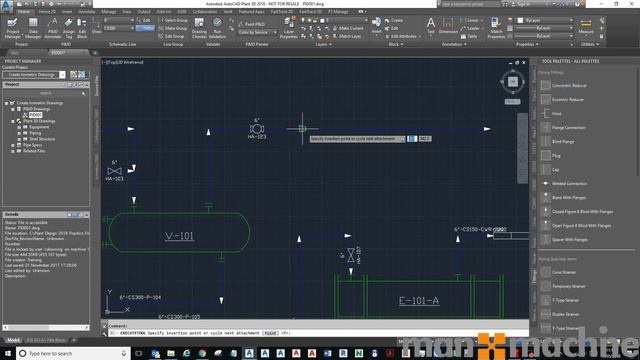The image size is (640, 360).
Task: Click the V-101 vessel label in drawing
Action: tap(180, 236)
